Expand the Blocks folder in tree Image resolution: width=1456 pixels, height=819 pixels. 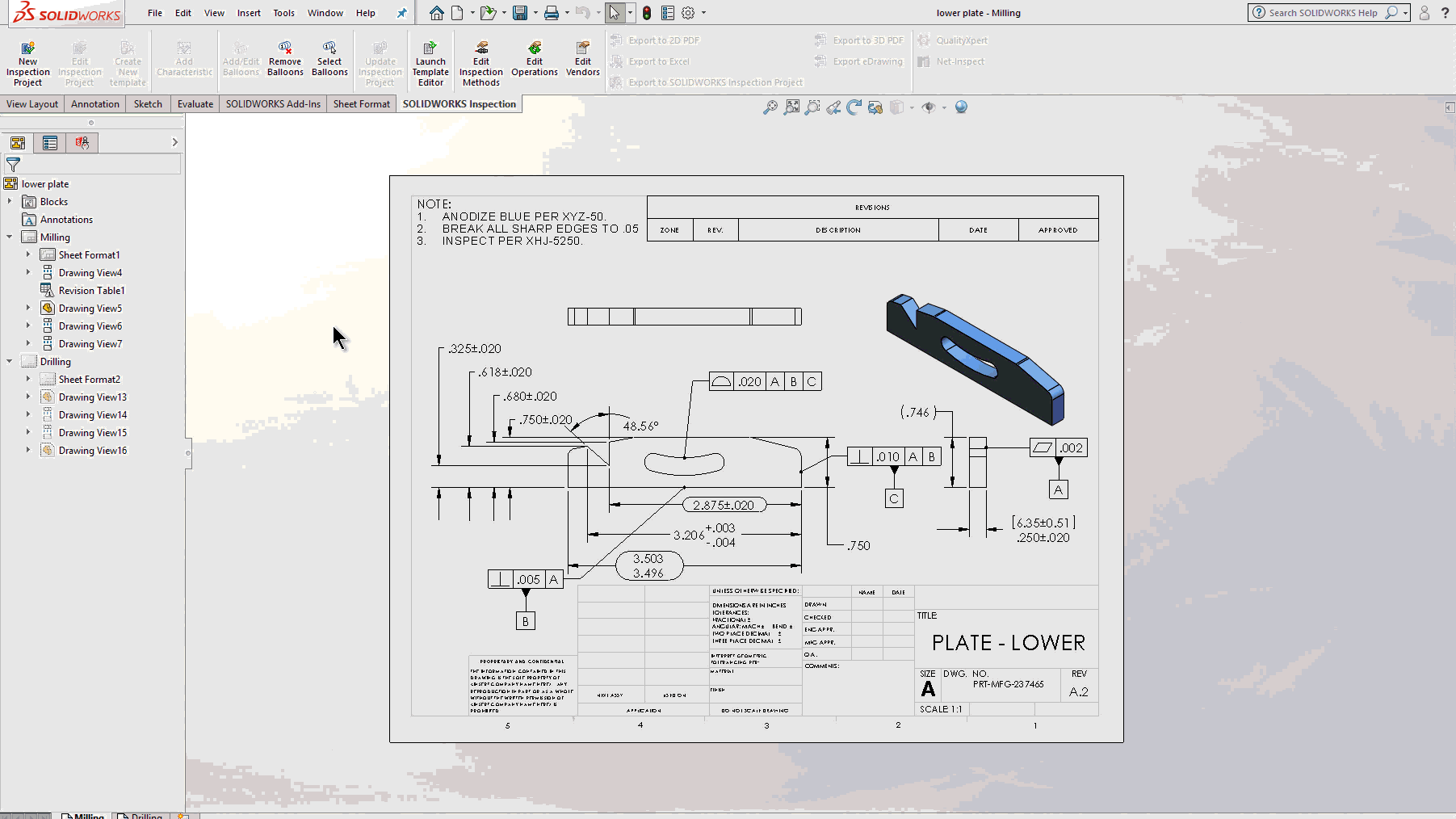coord(10,202)
